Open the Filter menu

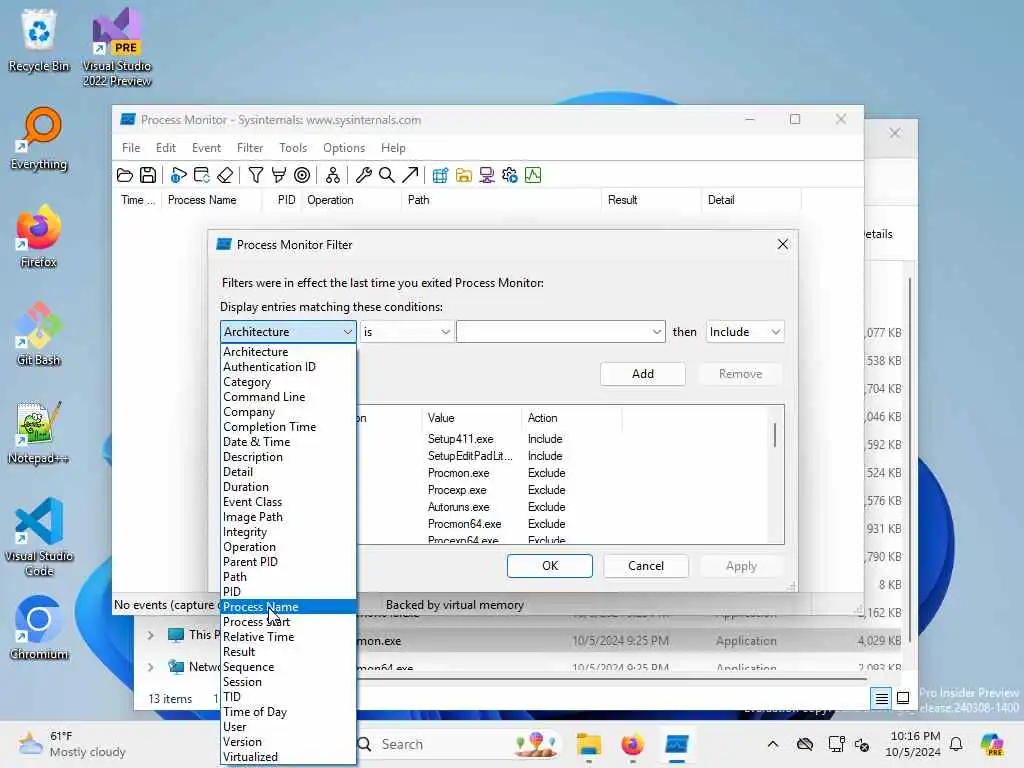pyautogui.click(x=249, y=148)
